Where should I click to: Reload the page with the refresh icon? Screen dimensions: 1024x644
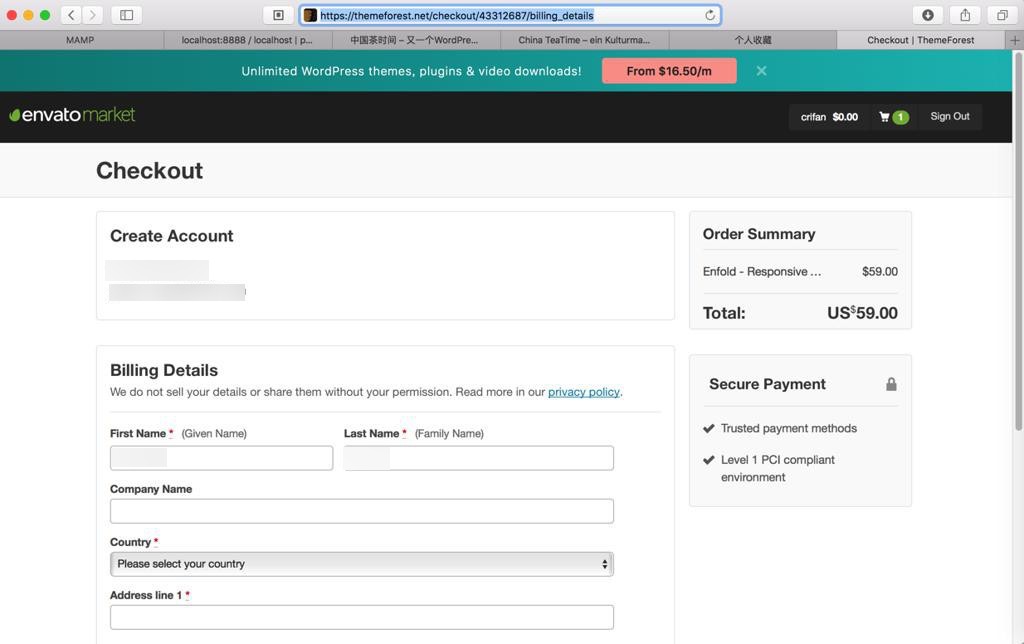click(710, 15)
